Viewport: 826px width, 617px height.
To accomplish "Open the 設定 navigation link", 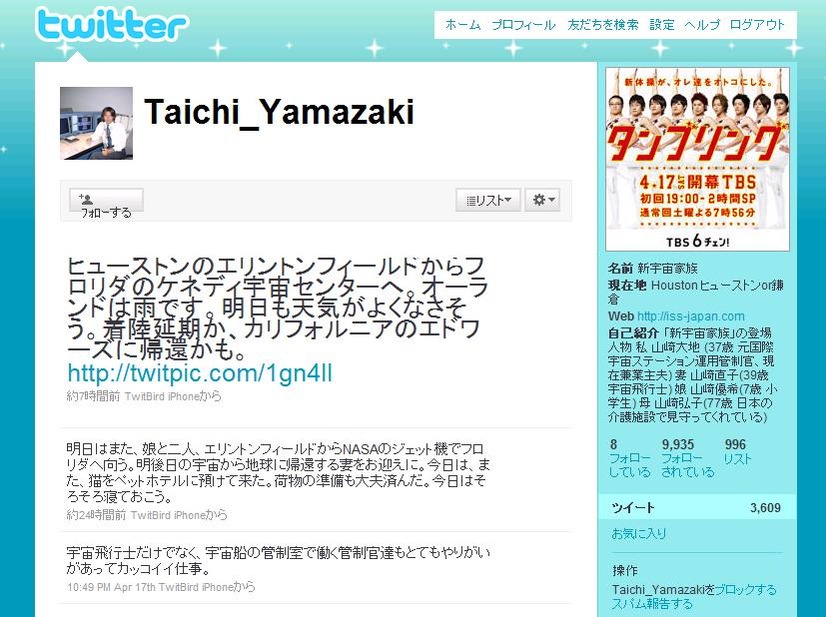I will 662,25.
